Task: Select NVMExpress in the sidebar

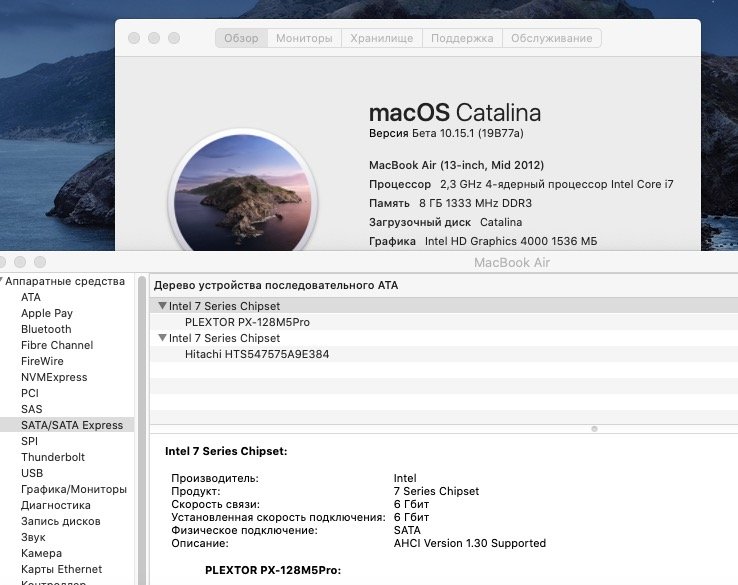Action: point(54,377)
